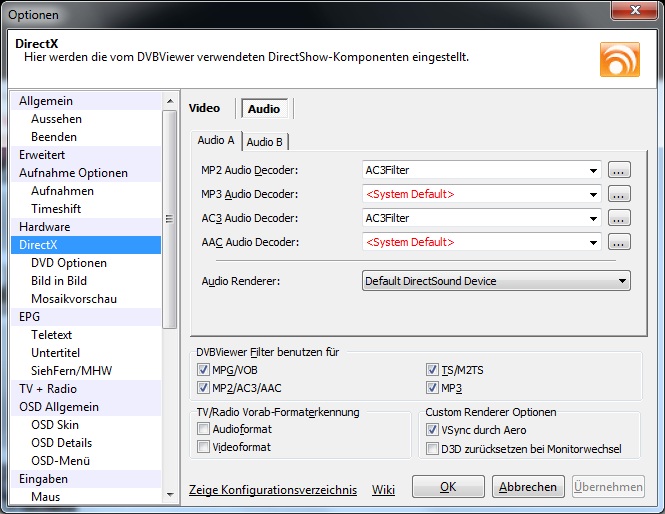This screenshot has height=514, width=665.
Task: Click the Abbrechen button
Action: tap(528, 487)
